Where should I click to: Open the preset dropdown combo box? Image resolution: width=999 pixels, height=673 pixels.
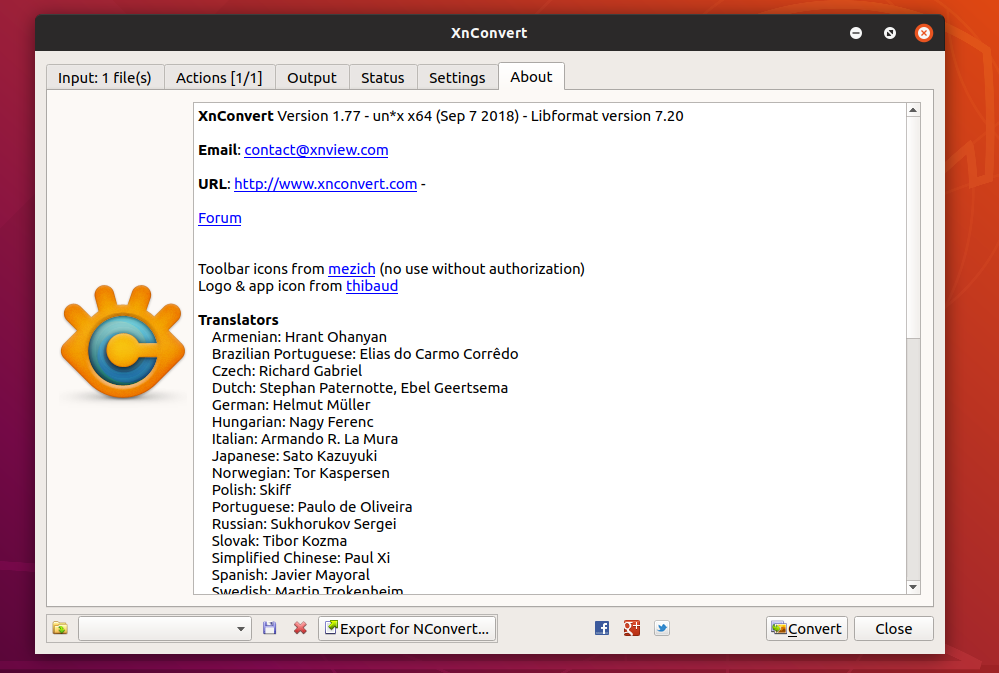[164, 628]
